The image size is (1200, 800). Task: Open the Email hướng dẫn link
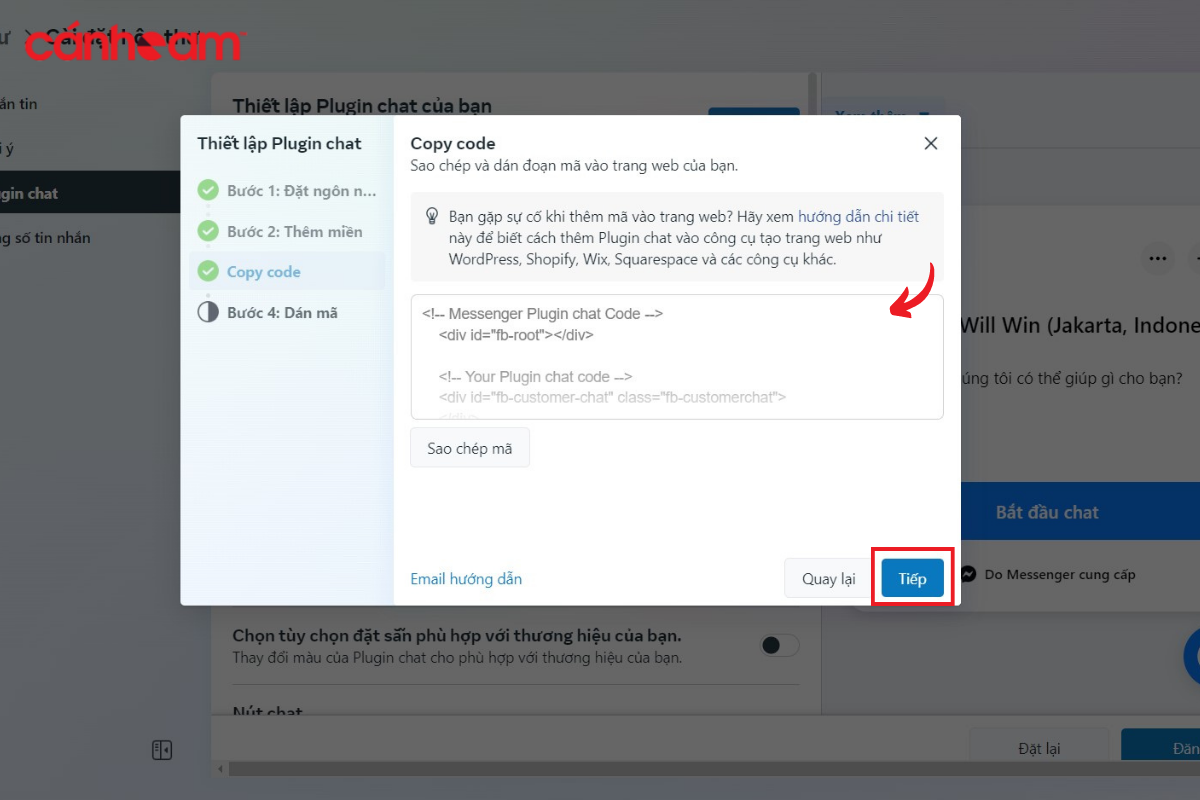tap(466, 579)
